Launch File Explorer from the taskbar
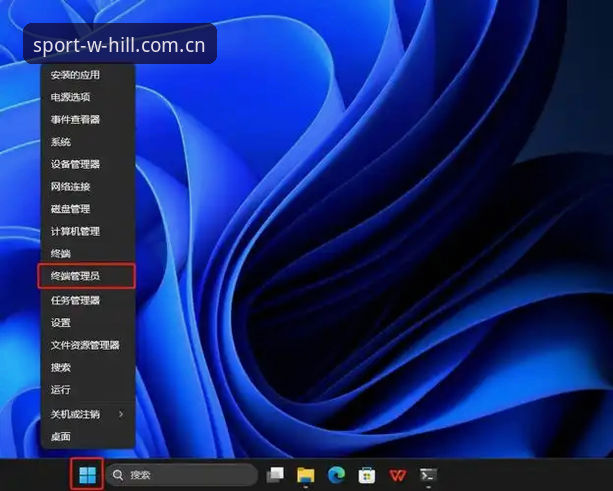The height and width of the screenshot is (491, 613). (x=306, y=475)
